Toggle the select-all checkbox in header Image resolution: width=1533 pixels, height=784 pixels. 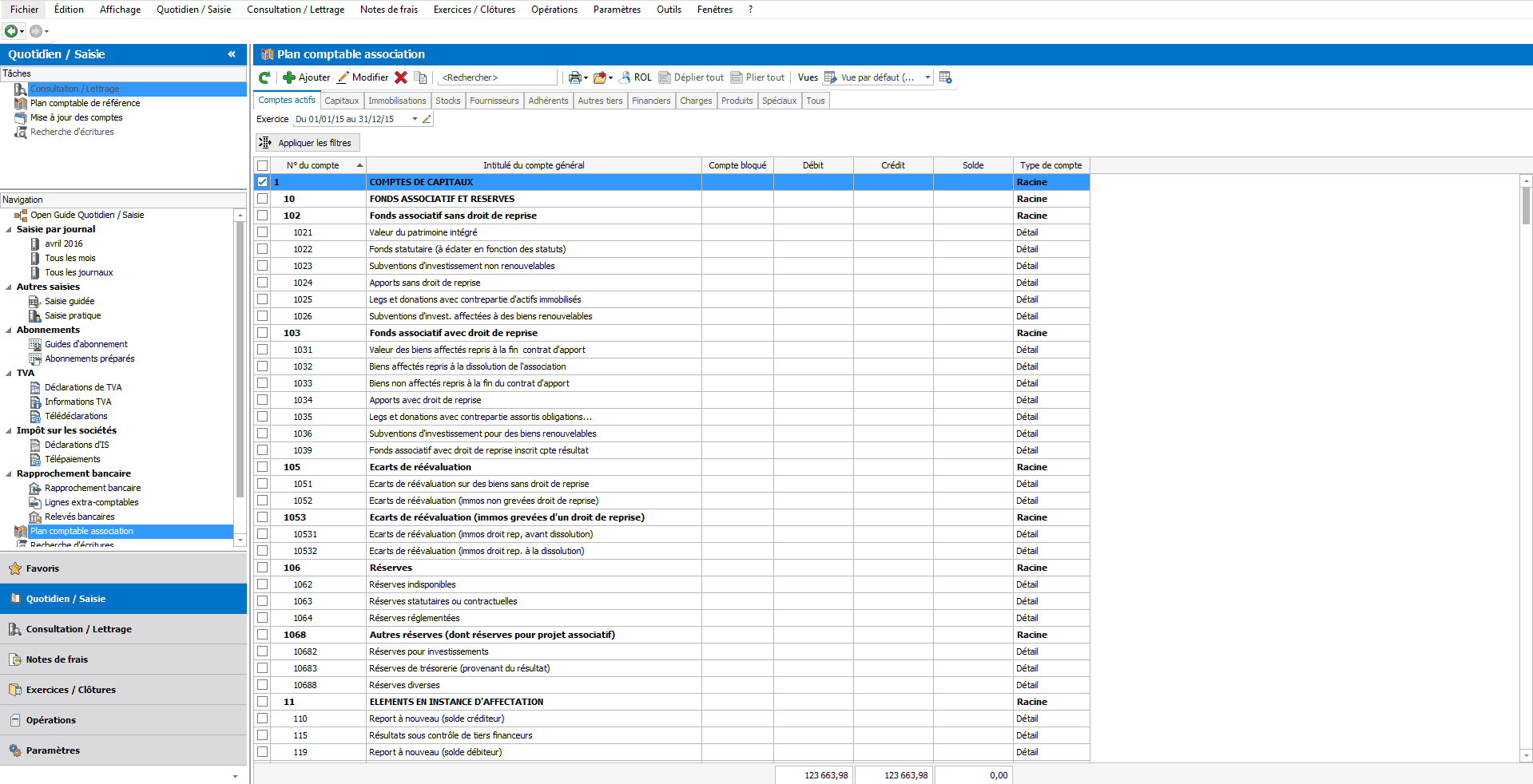[x=262, y=165]
